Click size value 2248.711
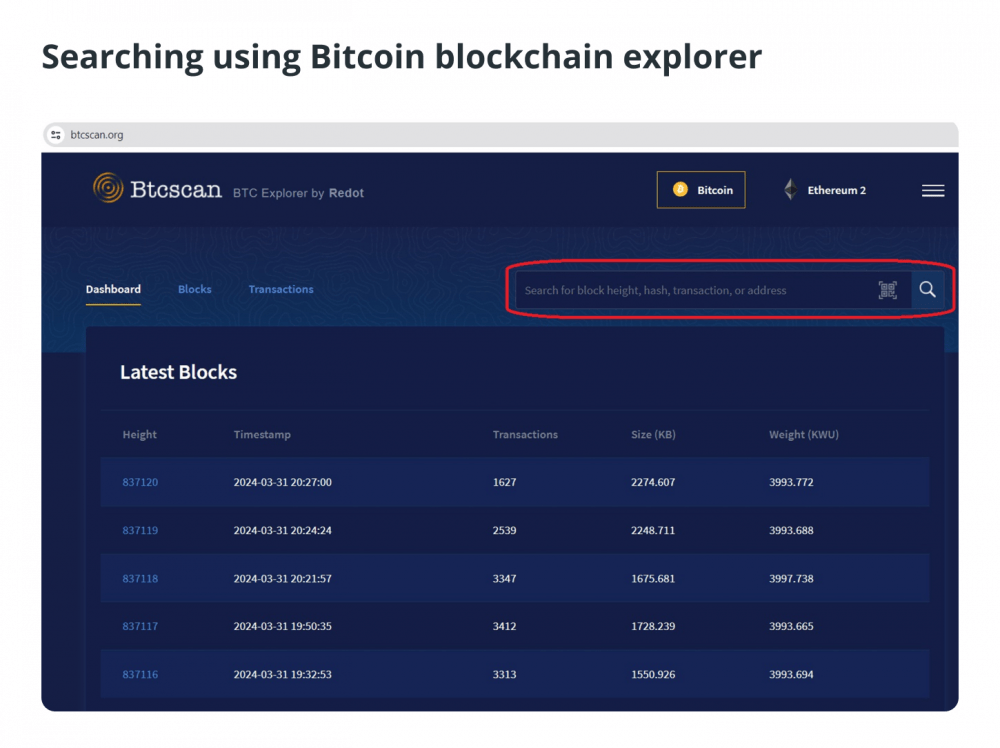The height and width of the screenshot is (748, 1000). pyautogui.click(x=653, y=530)
